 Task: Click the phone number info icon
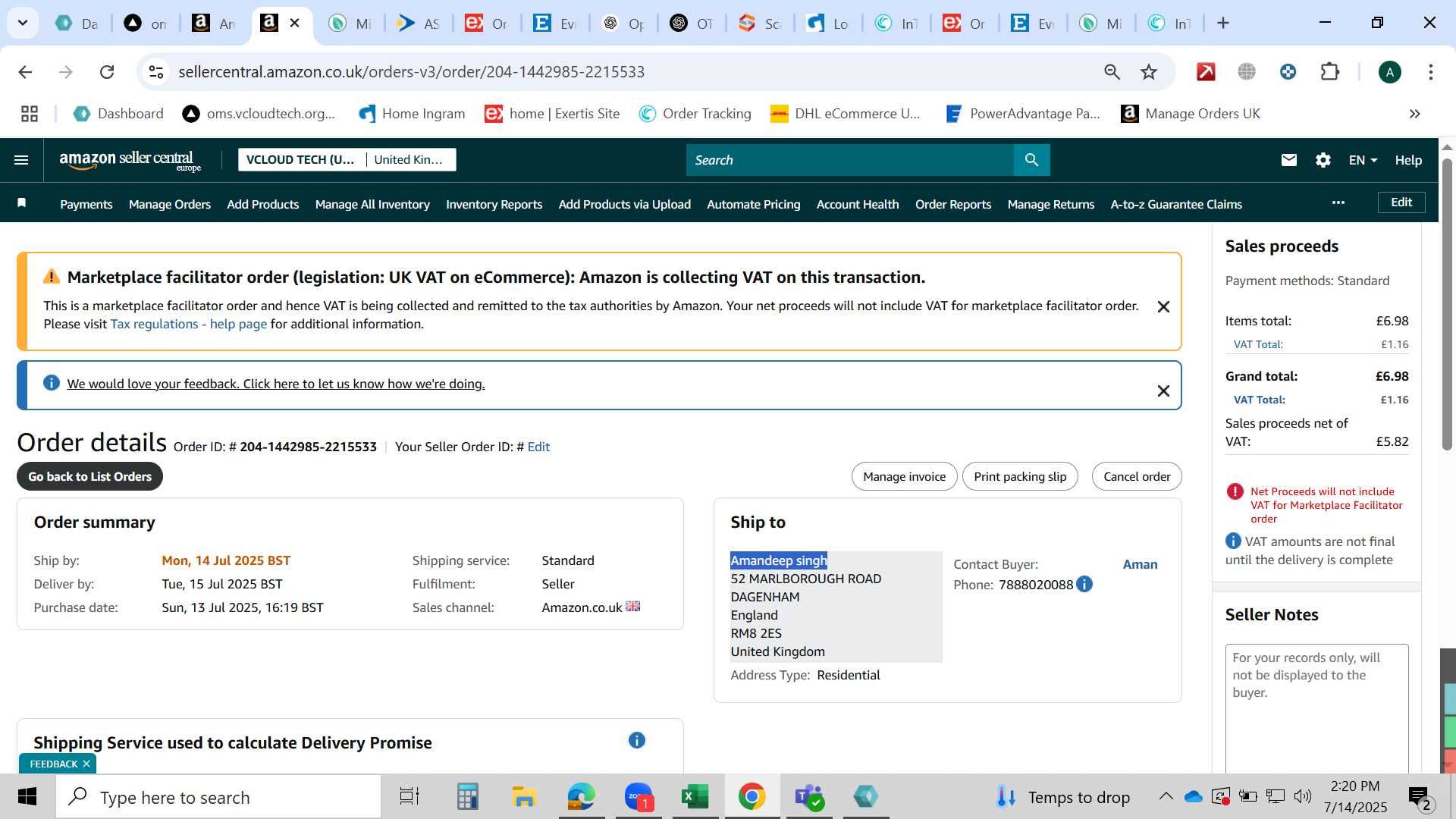pyautogui.click(x=1084, y=584)
